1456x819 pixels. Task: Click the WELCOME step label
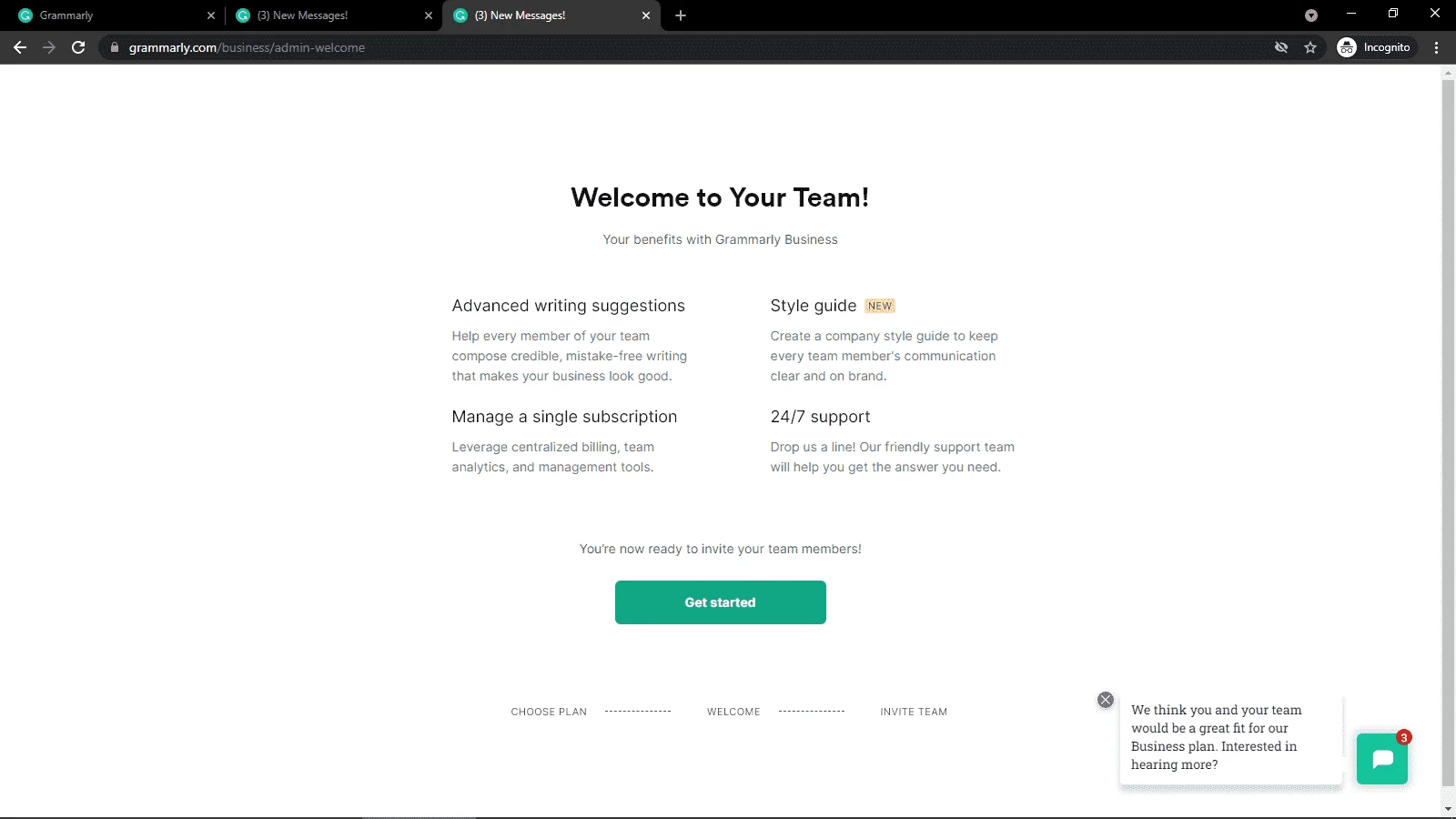click(x=733, y=712)
